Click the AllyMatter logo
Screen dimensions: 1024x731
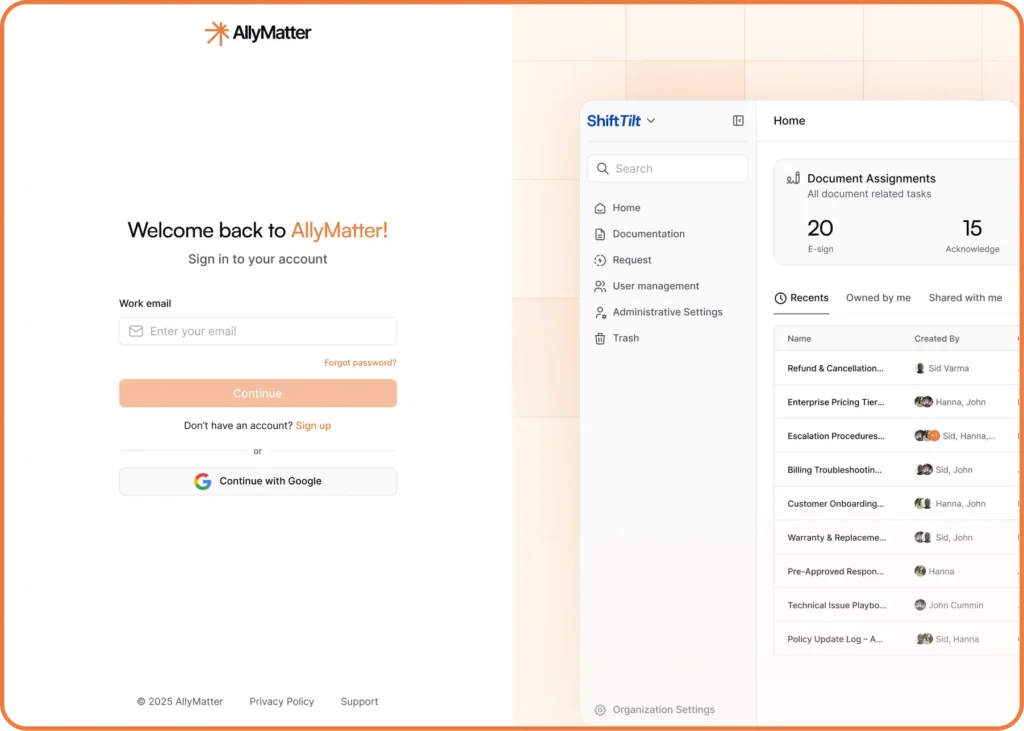(257, 32)
